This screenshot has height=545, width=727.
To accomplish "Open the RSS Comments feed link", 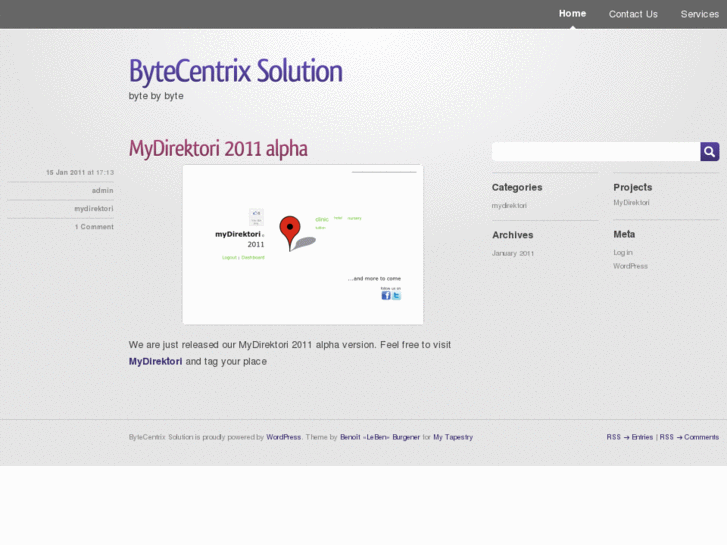I will [x=689, y=437].
